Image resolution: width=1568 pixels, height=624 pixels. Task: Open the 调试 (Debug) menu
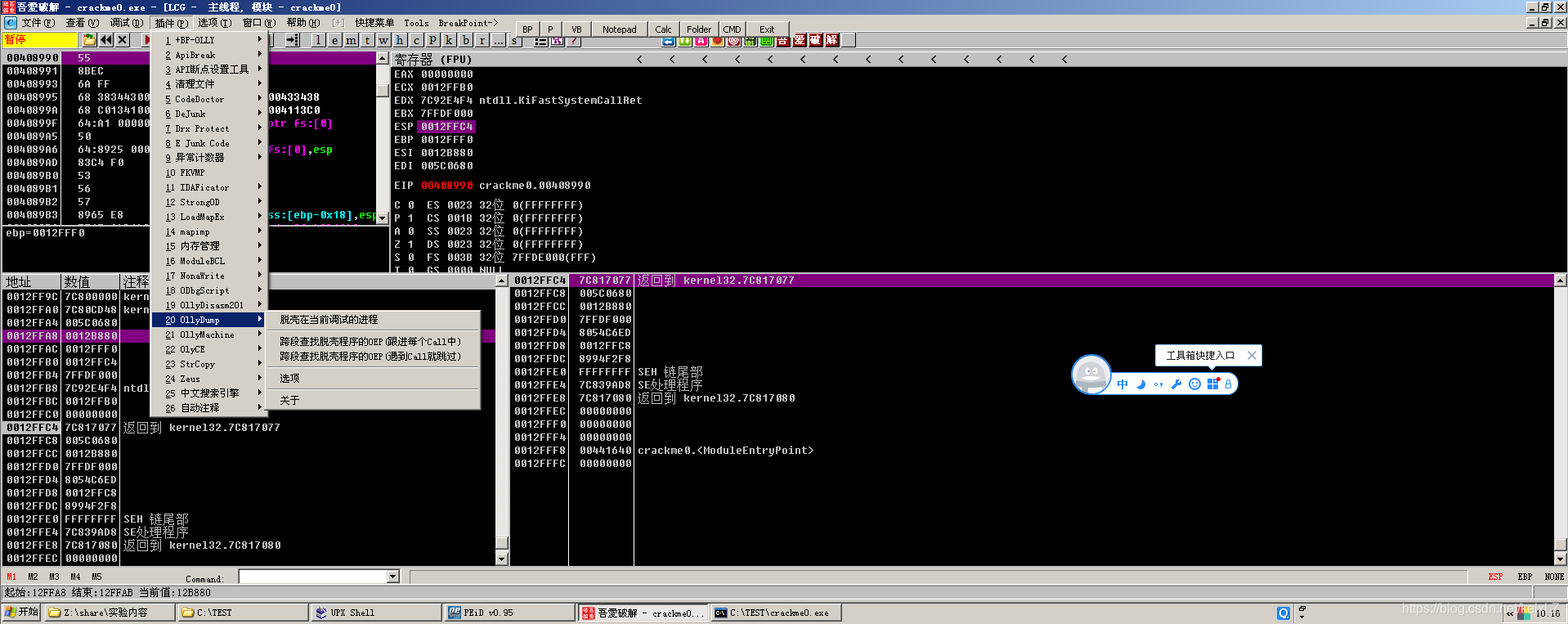click(126, 23)
